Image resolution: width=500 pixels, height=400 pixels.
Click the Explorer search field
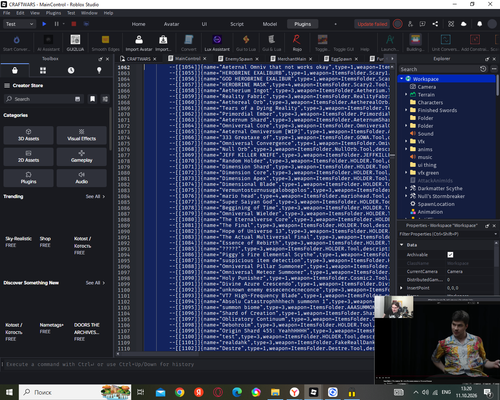(x=439, y=69)
